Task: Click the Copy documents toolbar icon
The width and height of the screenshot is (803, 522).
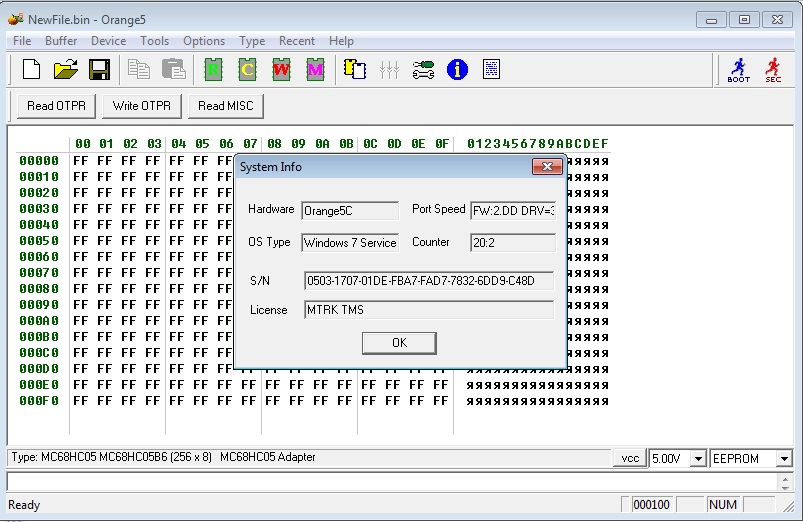Action: pyautogui.click(x=139, y=69)
